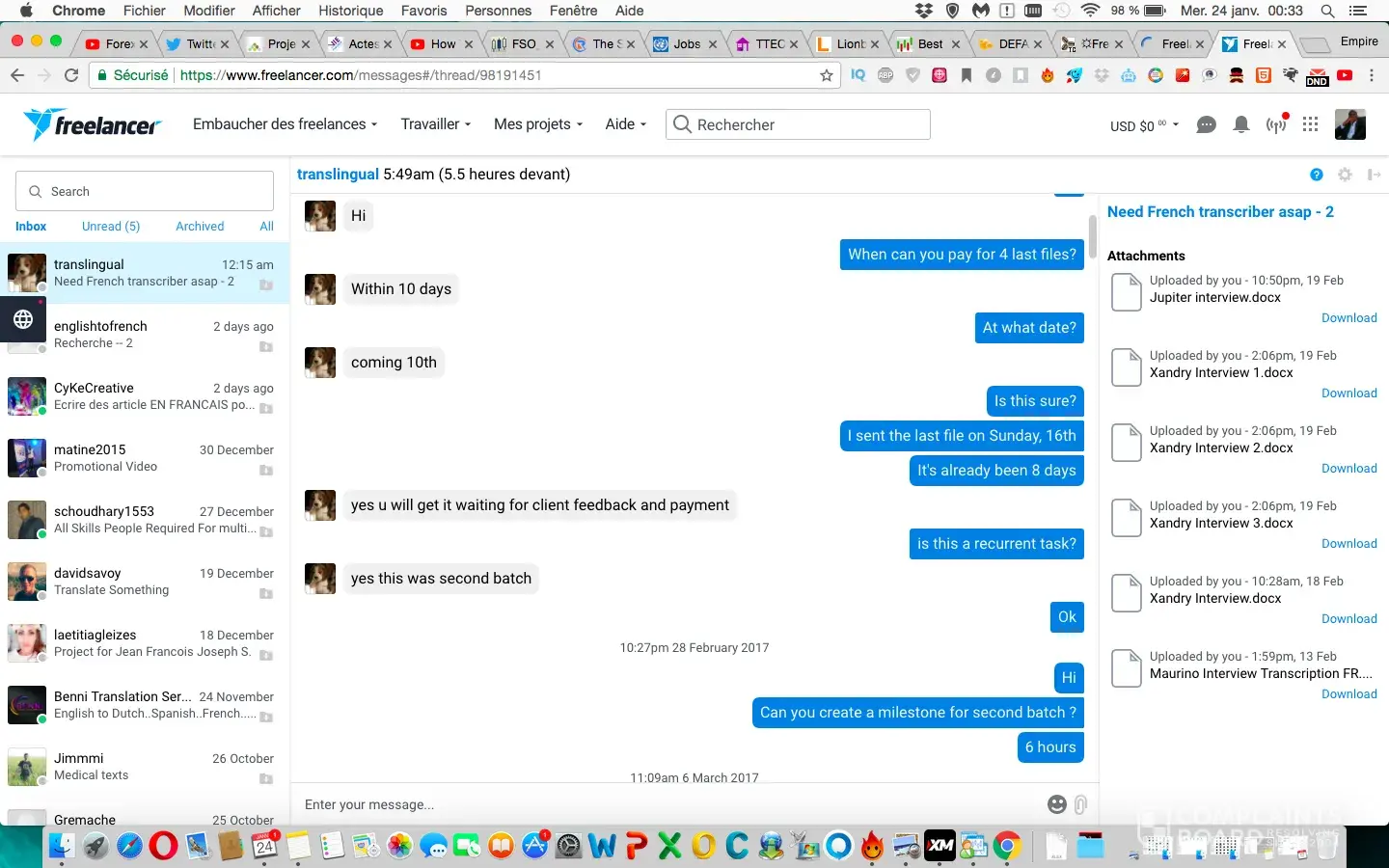Download Maurino Interview Transcription file

pos(1349,694)
